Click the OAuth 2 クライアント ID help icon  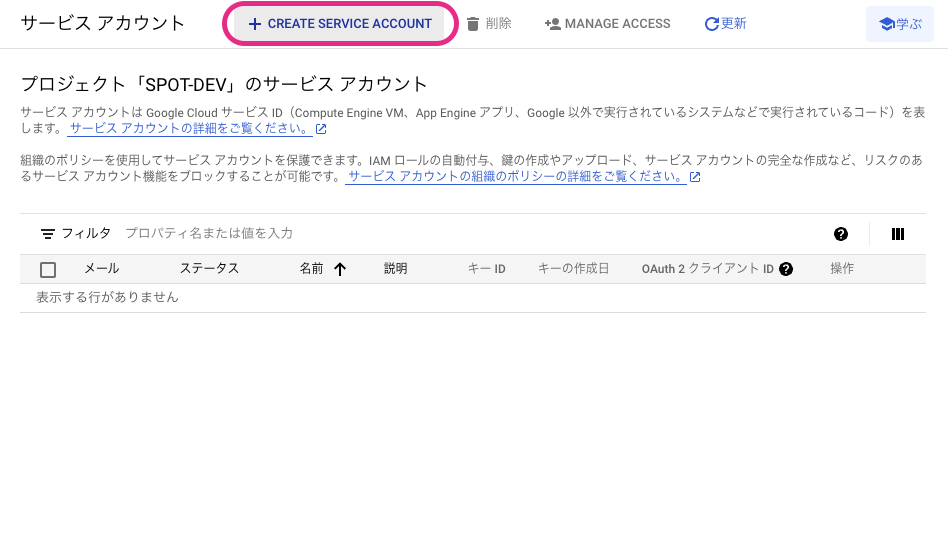pos(786,269)
